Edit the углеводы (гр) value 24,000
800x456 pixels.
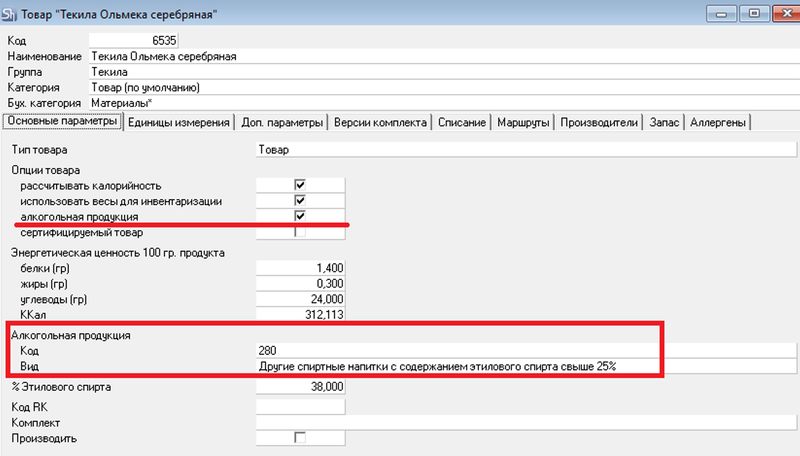click(x=301, y=299)
